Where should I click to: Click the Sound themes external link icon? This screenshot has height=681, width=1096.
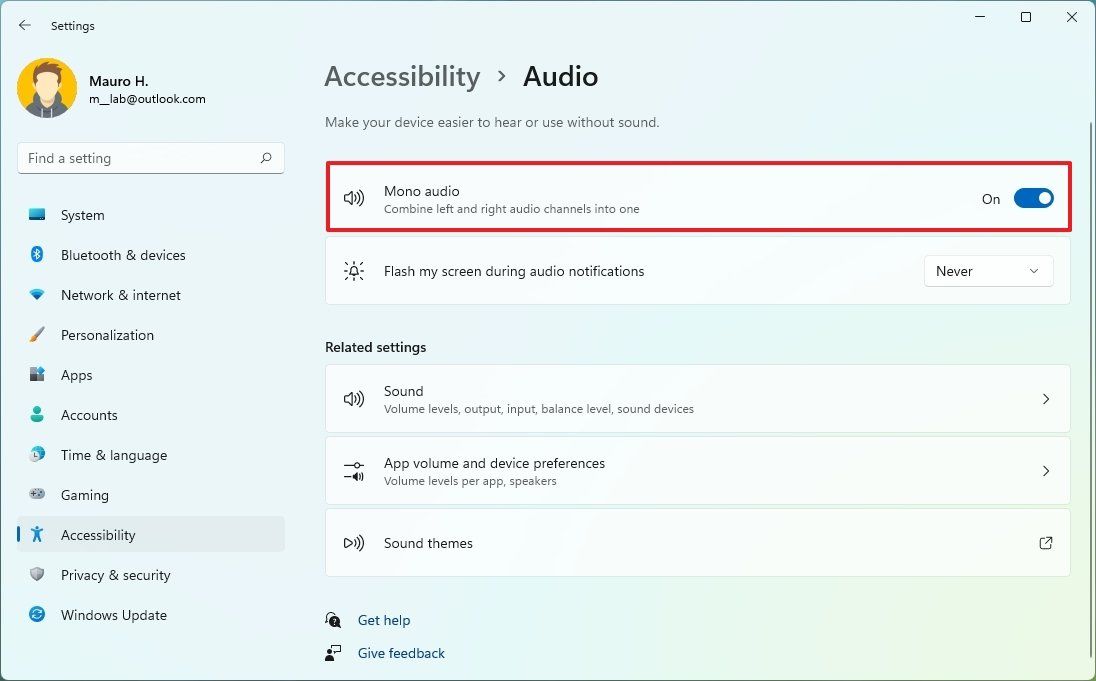pyautogui.click(x=1046, y=543)
